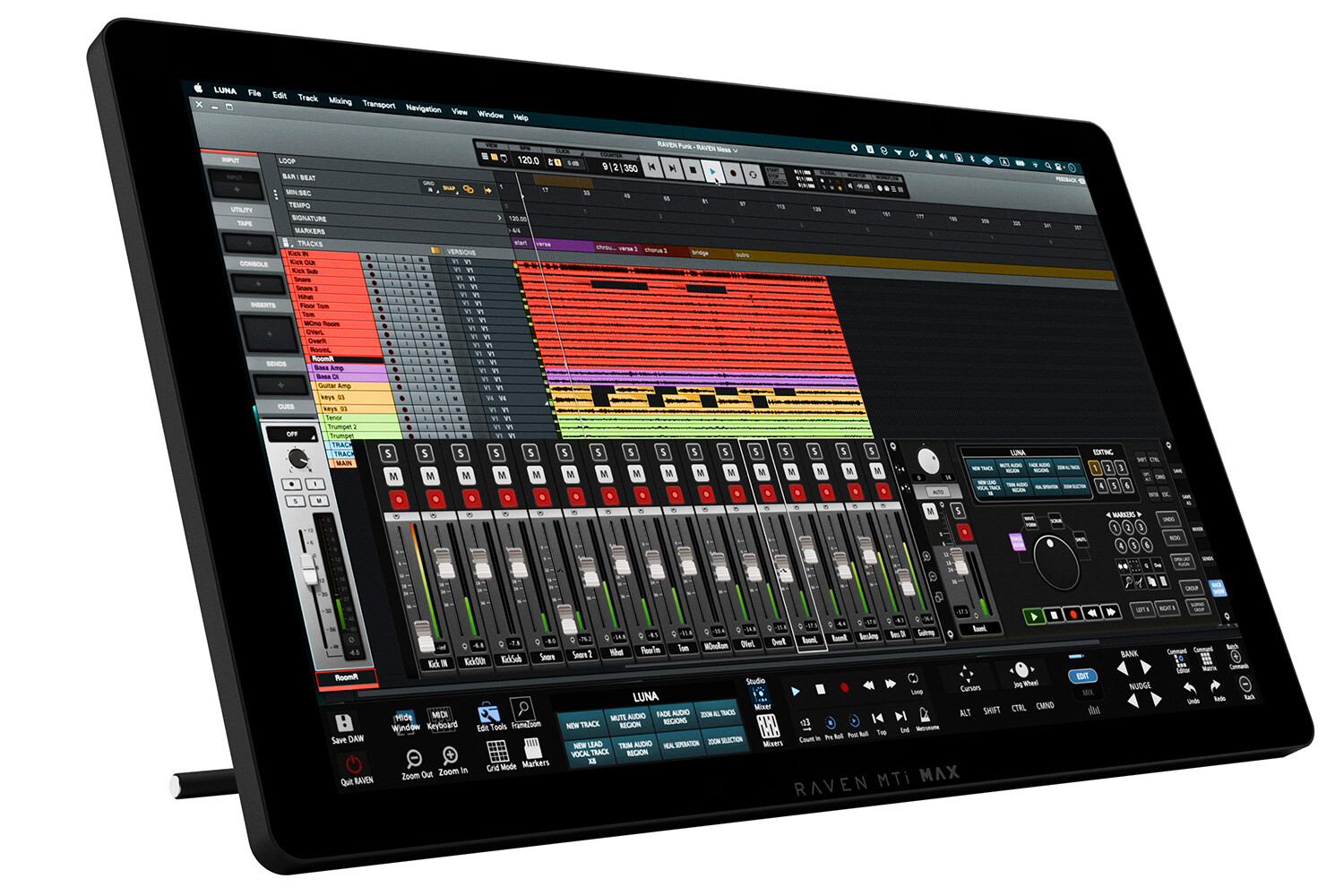The image size is (1344, 896).
Task: Open the Transport menu
Action: pos(379,105)
